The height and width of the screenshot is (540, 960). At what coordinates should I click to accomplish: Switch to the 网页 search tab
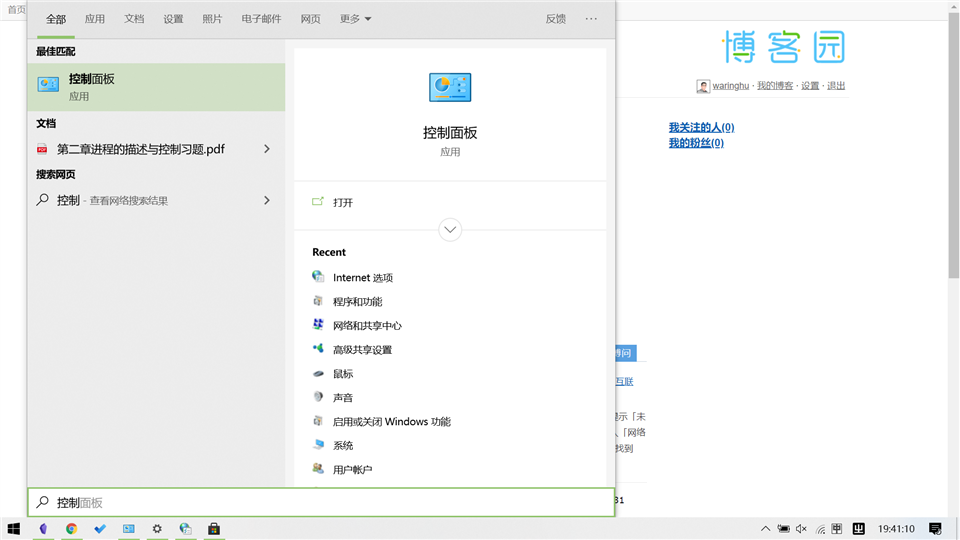[x=310, y=19]
